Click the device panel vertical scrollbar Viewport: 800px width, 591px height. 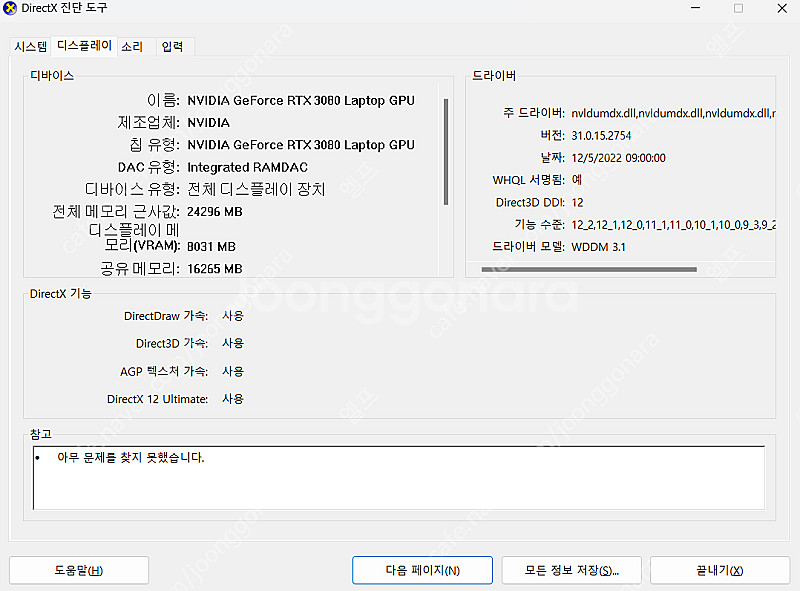pos(446,152)
